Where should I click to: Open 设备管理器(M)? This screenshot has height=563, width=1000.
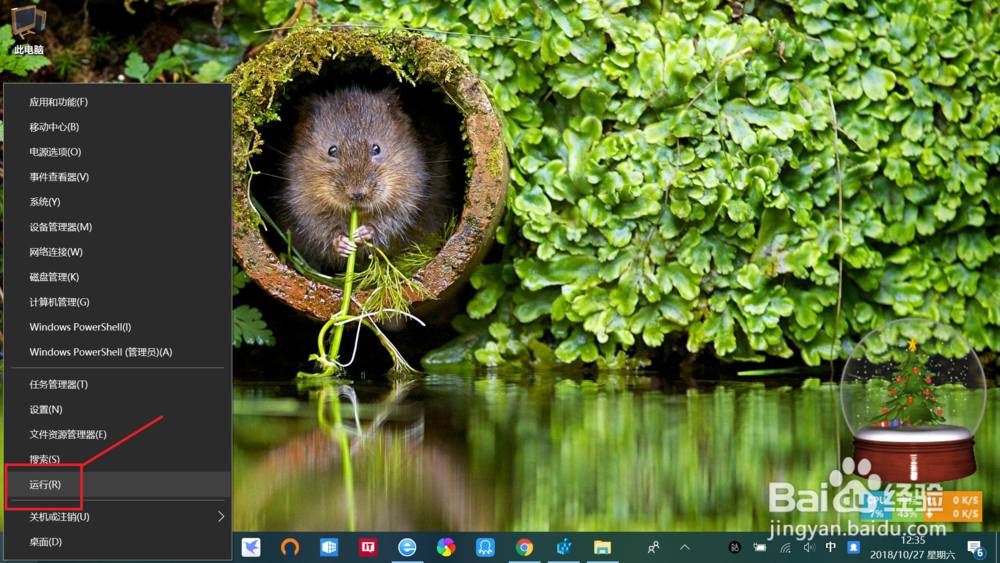[118, 227]
